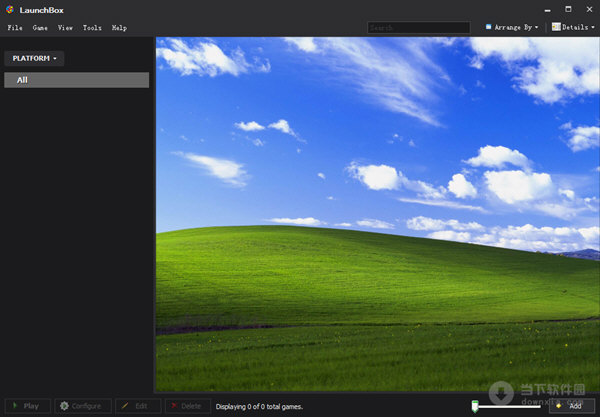Click the red Delete icon
The width and height of the screenshot is (600, 417).
(x=174, y=406)
